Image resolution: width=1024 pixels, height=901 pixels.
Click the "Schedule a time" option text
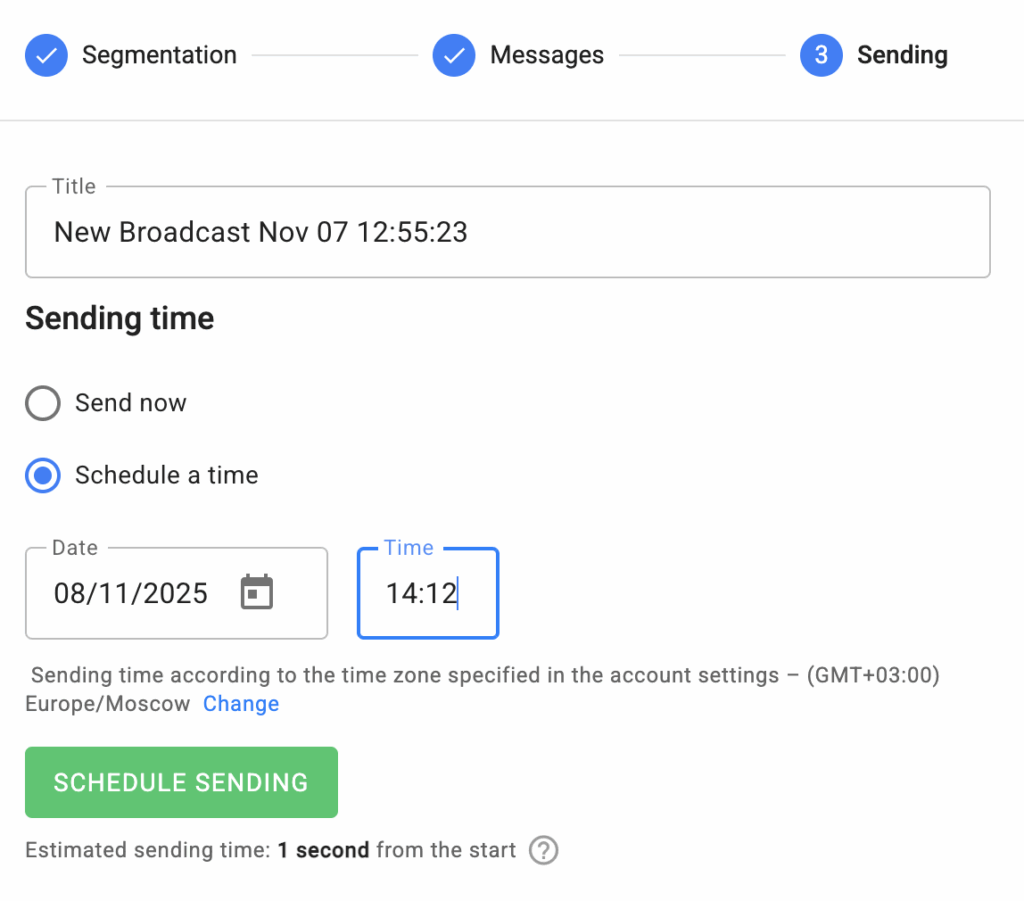point(167,475)
